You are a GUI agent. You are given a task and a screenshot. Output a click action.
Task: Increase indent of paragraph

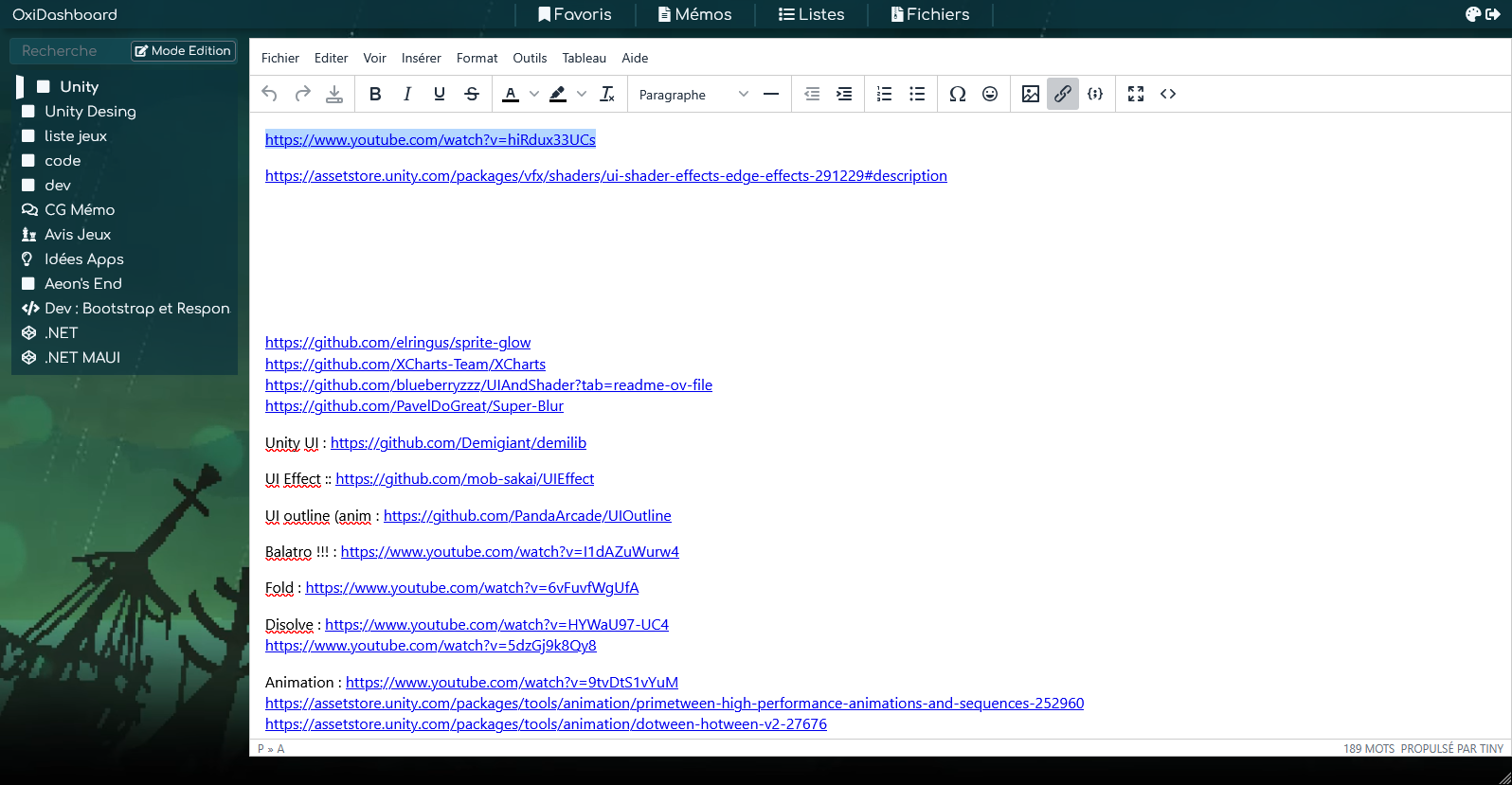[844, 94]
